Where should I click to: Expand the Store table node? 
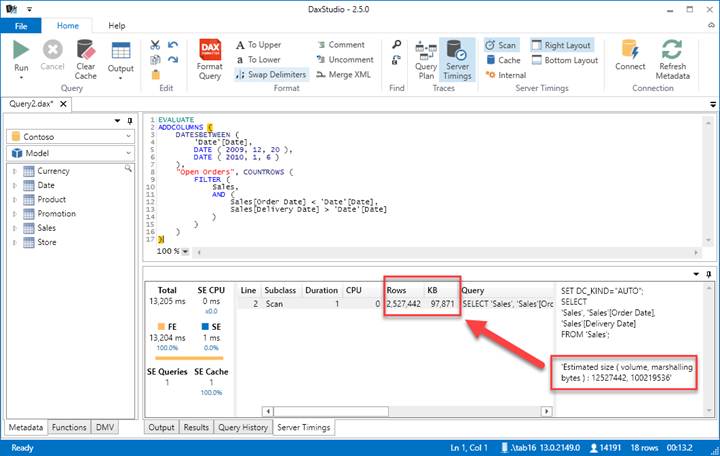[x=15, y=242]
